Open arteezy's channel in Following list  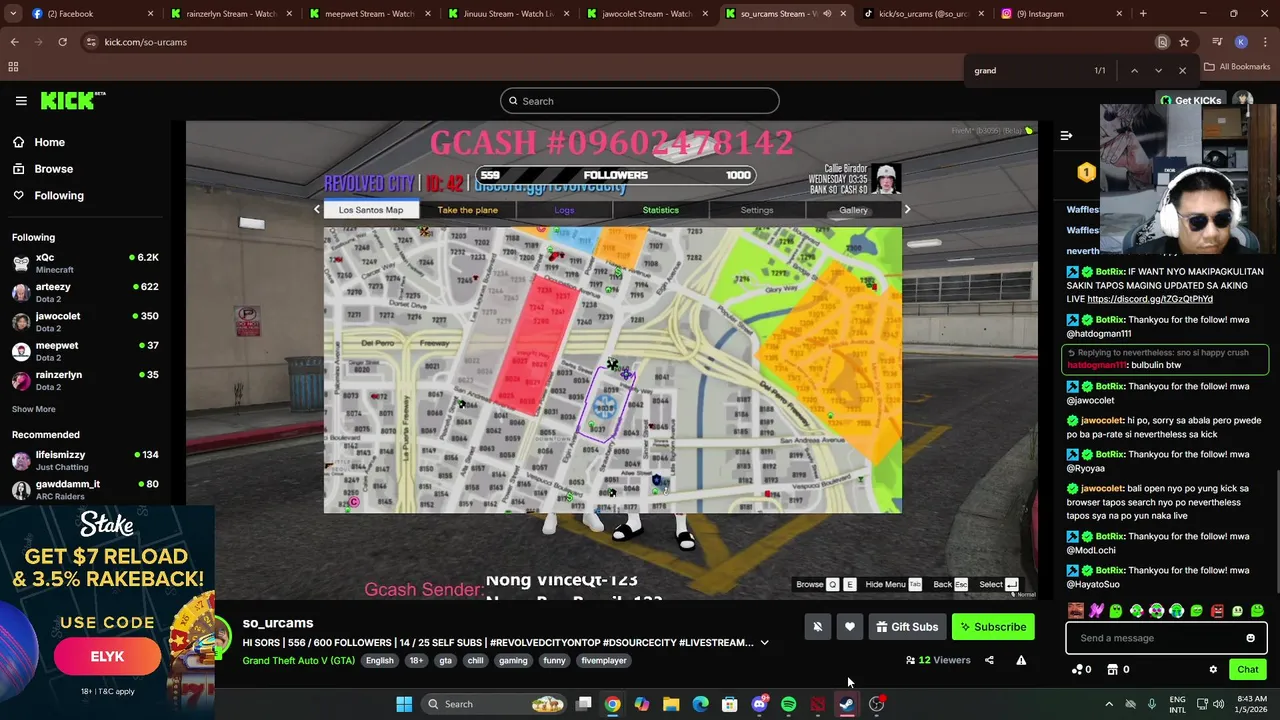(85, 292)
